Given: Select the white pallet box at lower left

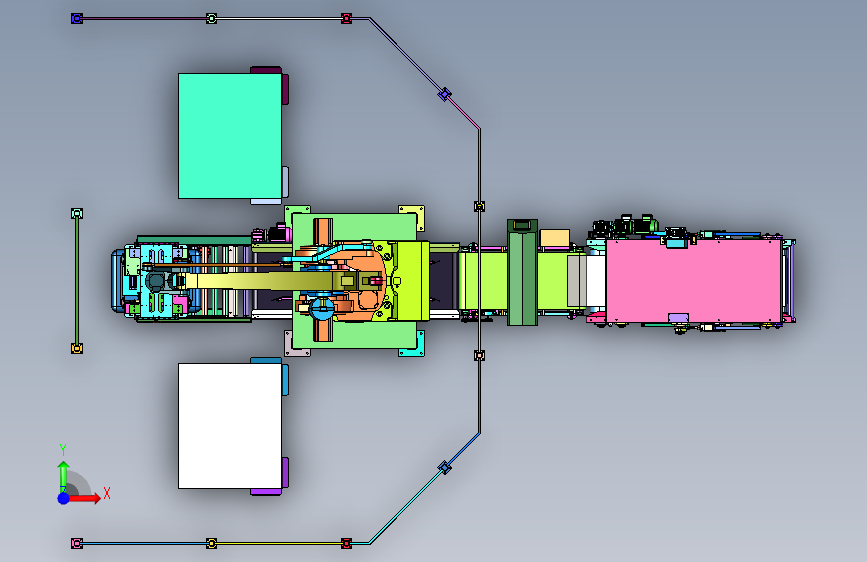Looking at the screenshot, I should [x=230, y=426].
